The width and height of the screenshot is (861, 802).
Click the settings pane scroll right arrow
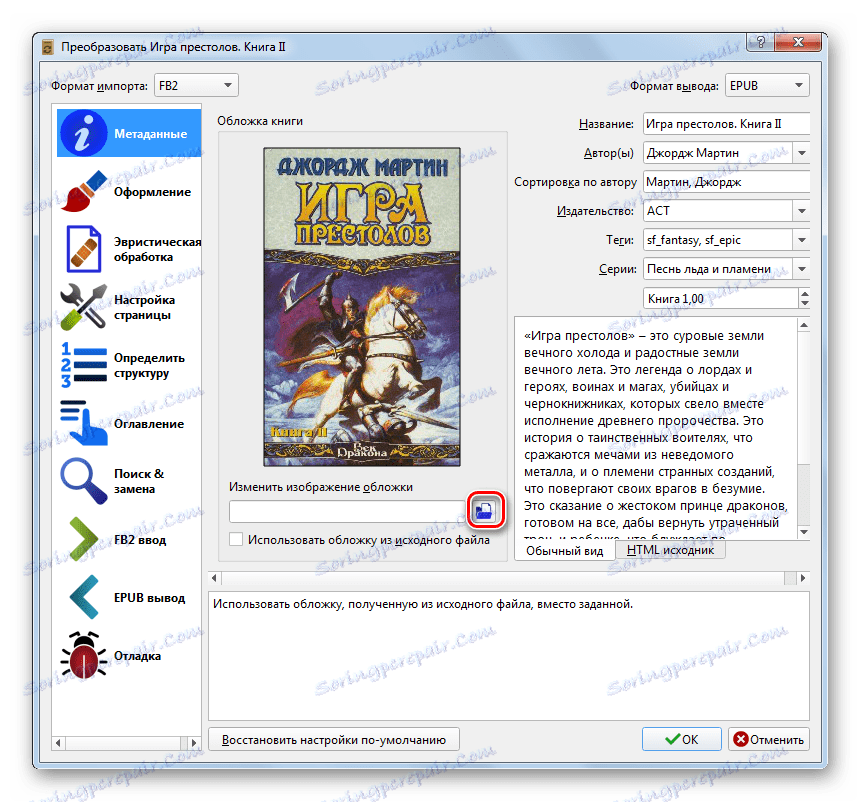[803, 577]
